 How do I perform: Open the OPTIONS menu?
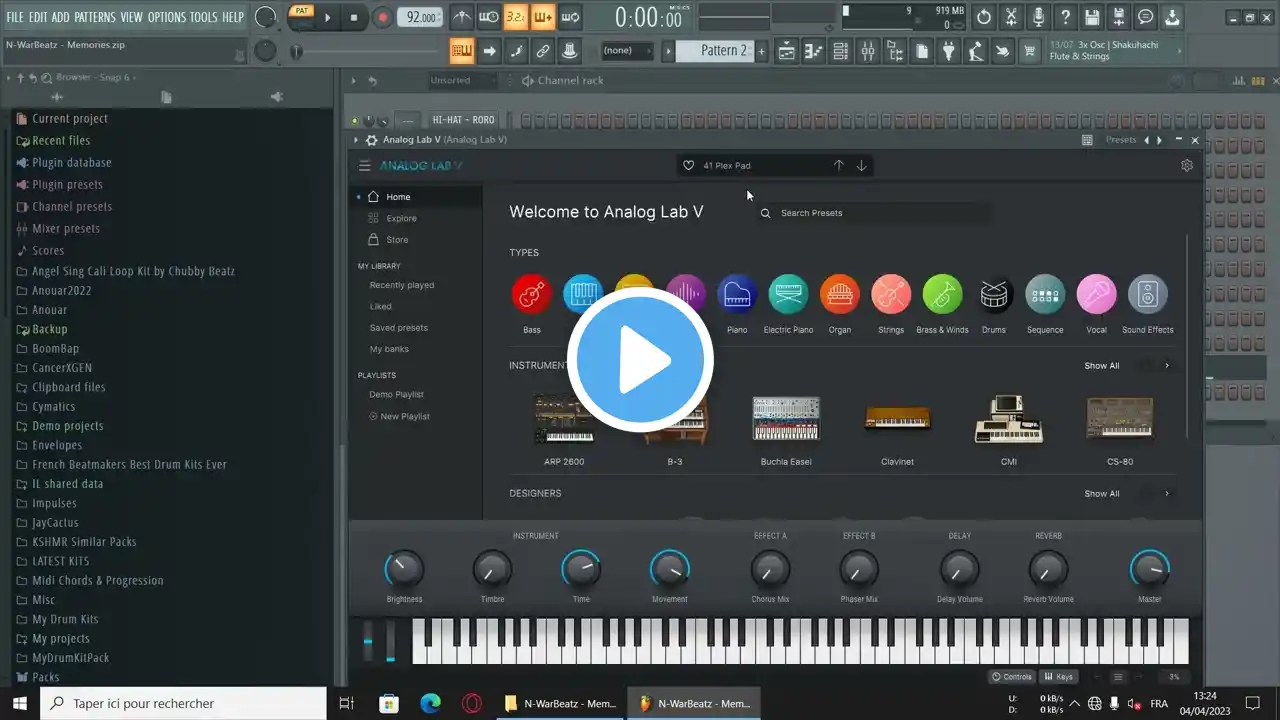pos(167,18)
